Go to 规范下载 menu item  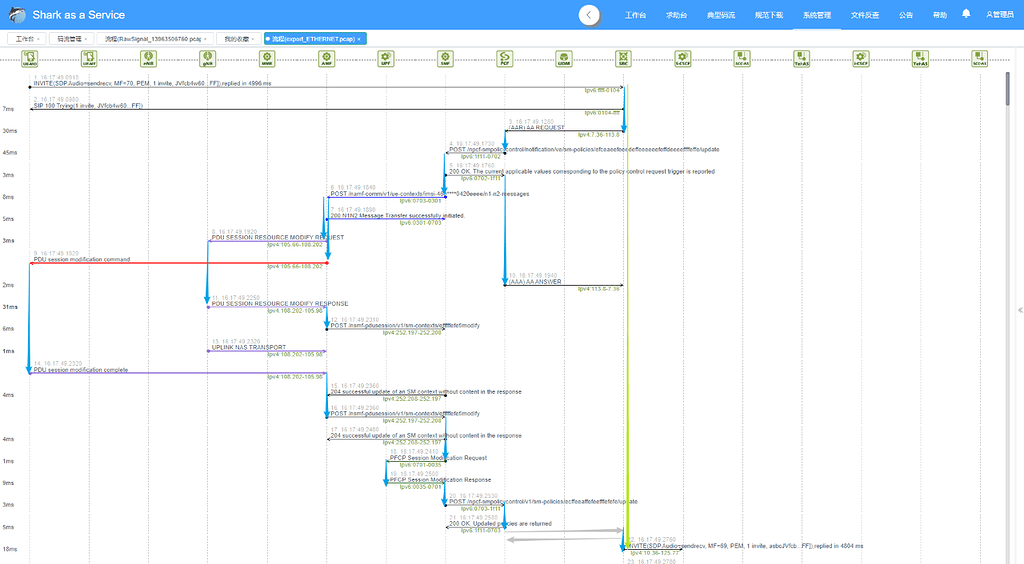coord(769,15)
